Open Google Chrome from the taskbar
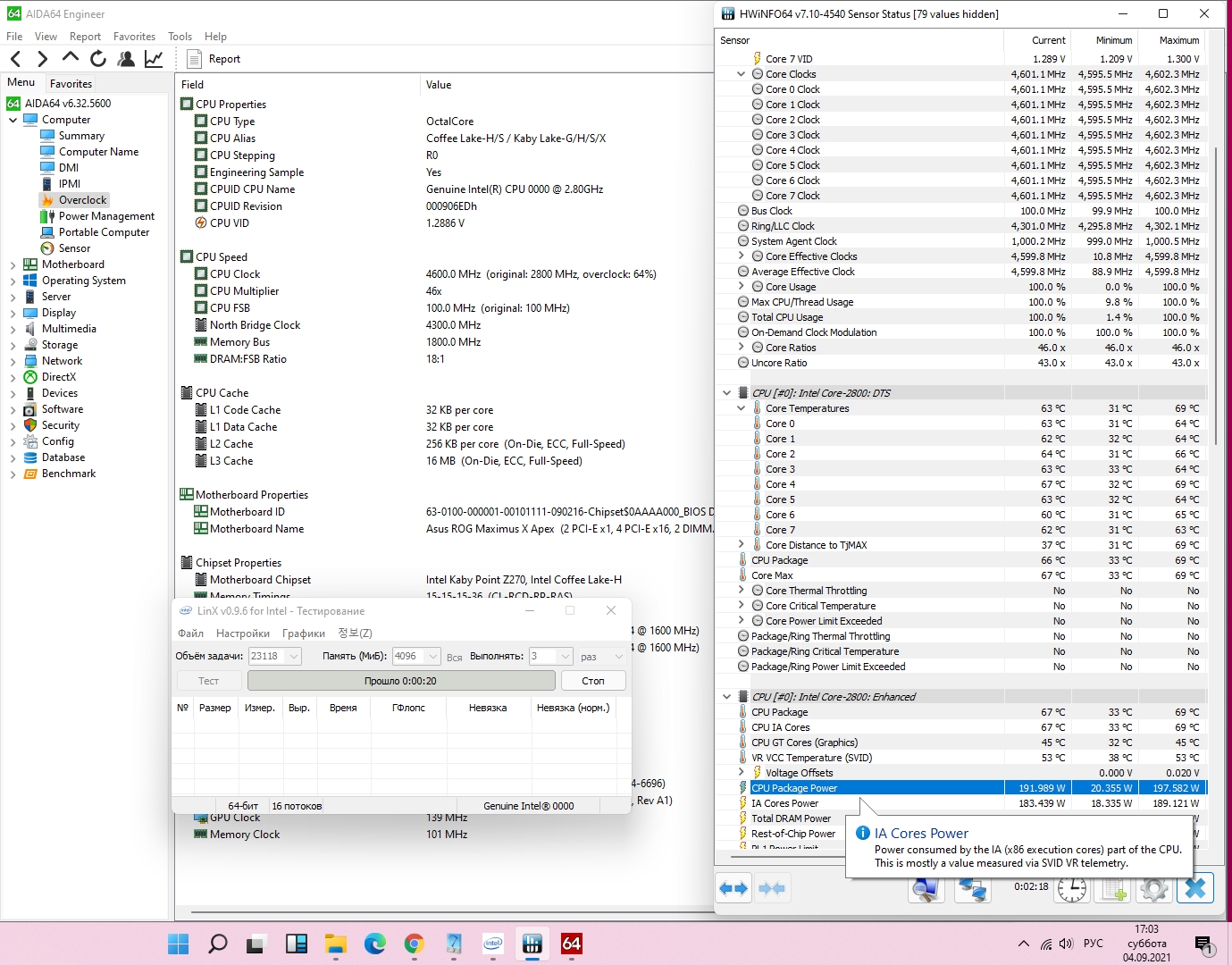 [x=415, y=944]
